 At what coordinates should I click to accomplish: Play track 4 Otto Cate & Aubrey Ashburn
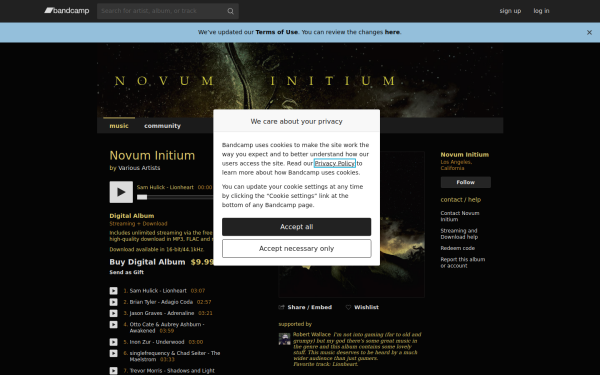(114, 324)
